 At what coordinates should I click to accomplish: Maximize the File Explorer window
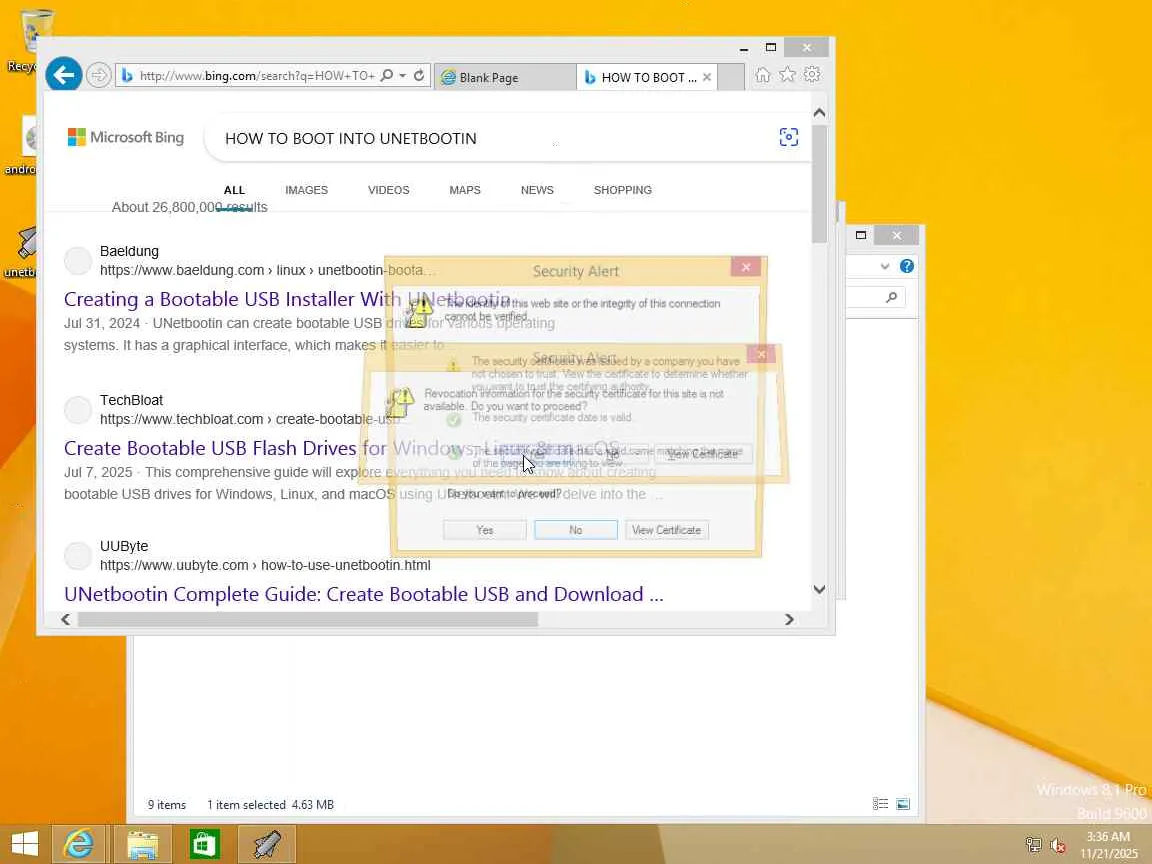coord(861,235)
